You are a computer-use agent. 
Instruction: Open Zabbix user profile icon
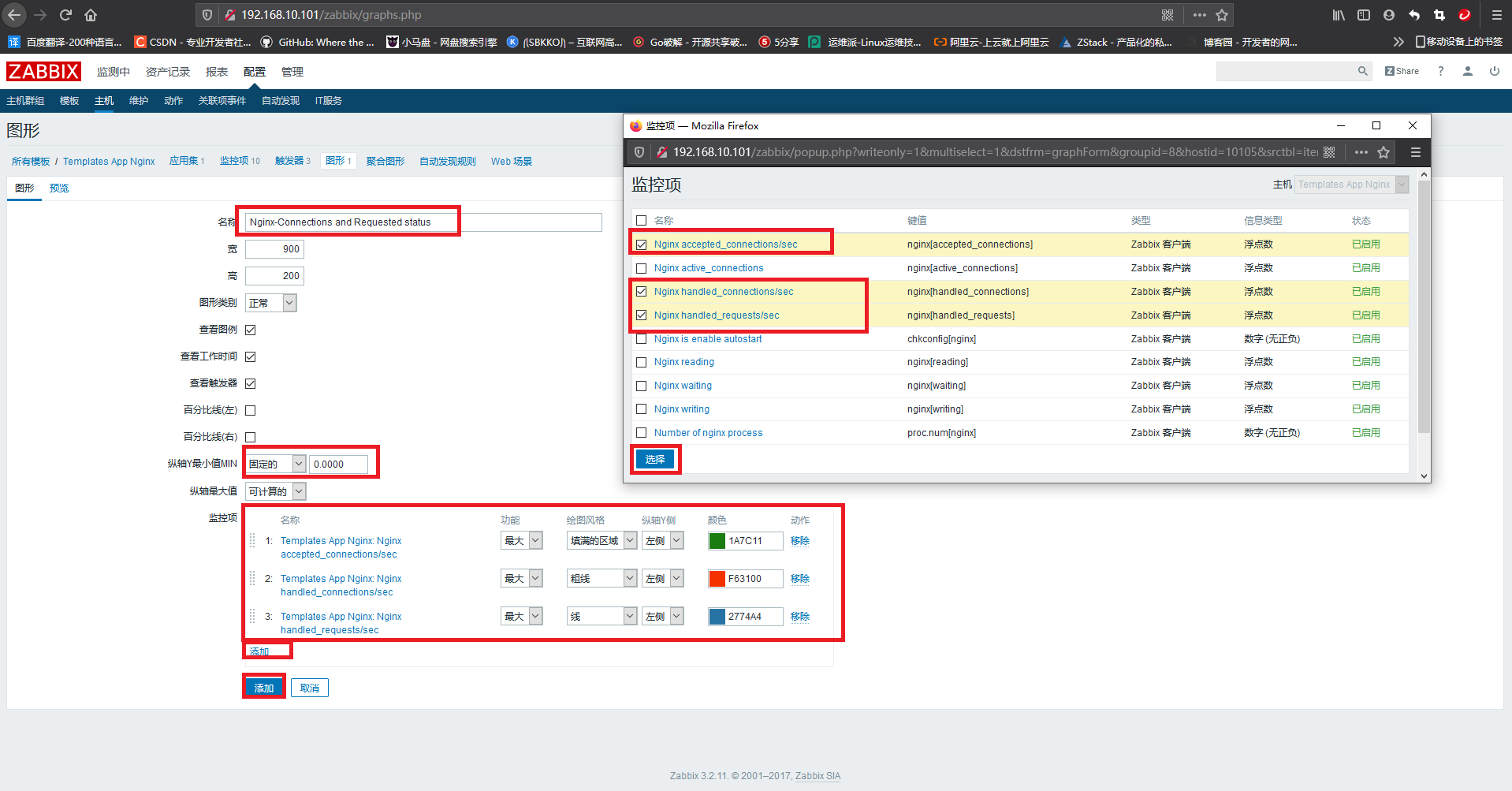point(1467,71)
